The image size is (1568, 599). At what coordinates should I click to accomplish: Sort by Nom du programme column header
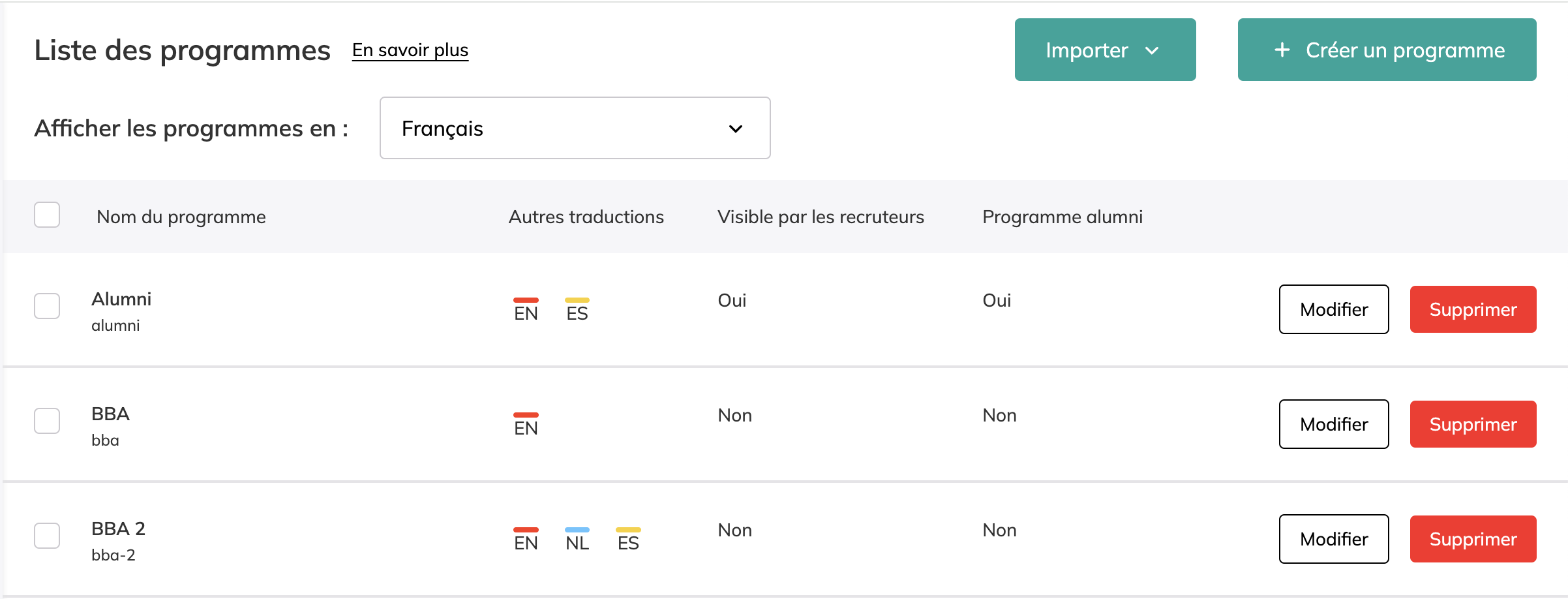[x=181, y=217]
